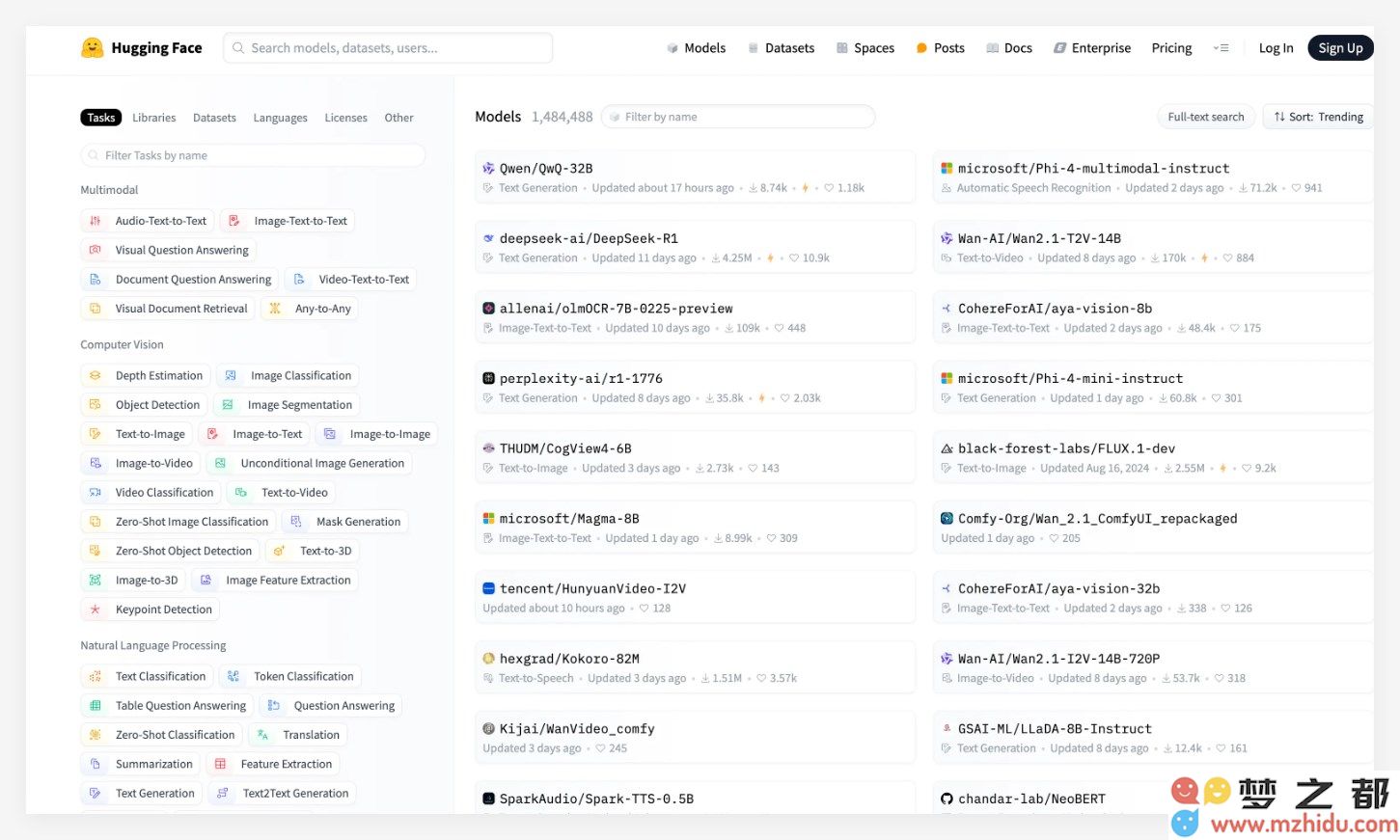Viewport: 1400px width, 840px height.
Task: Click the black-forest-labs avatar icon
Action: (x=947, y=448)
